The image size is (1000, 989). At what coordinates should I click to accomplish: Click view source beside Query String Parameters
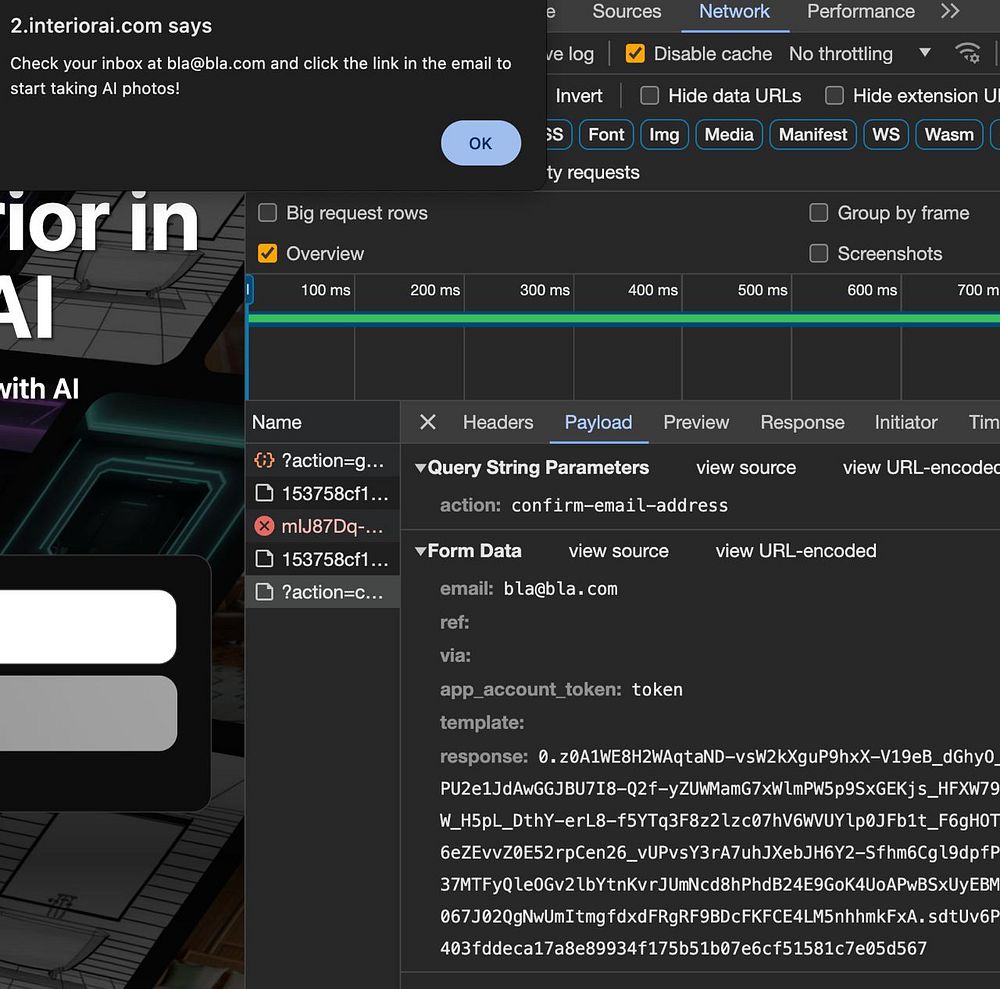click(x=746, y=468)
